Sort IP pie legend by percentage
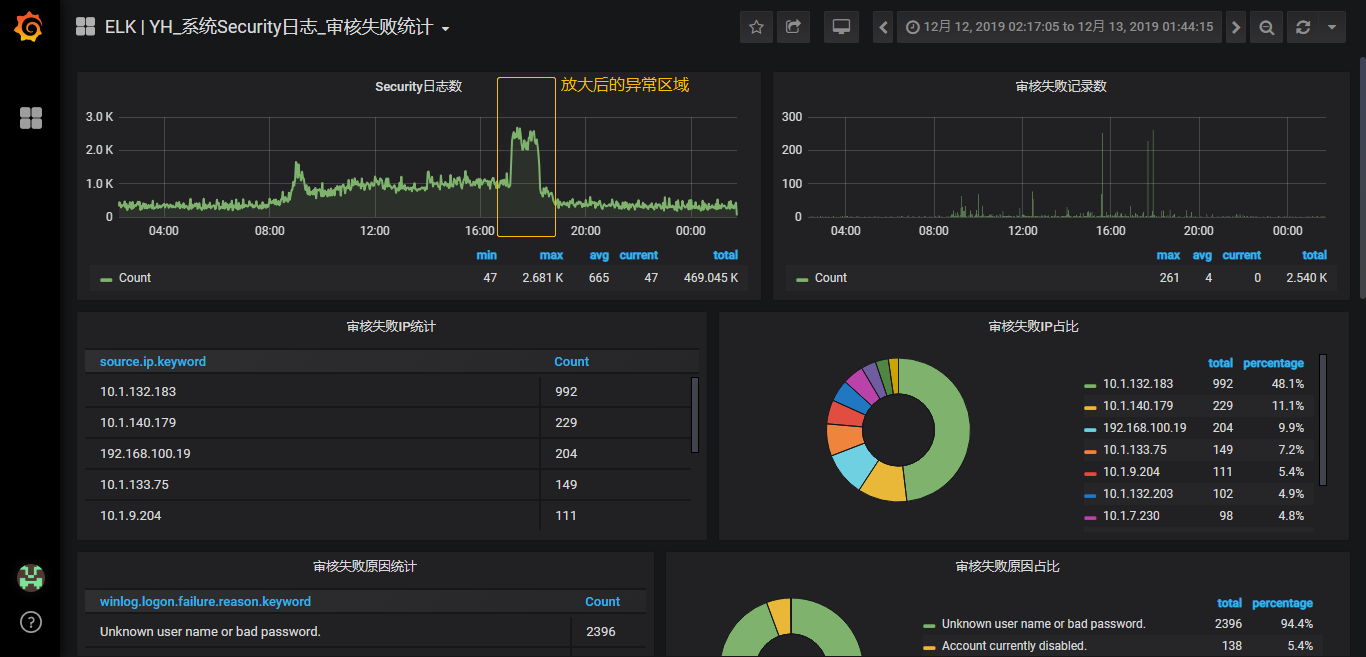 click(1273, 363)
